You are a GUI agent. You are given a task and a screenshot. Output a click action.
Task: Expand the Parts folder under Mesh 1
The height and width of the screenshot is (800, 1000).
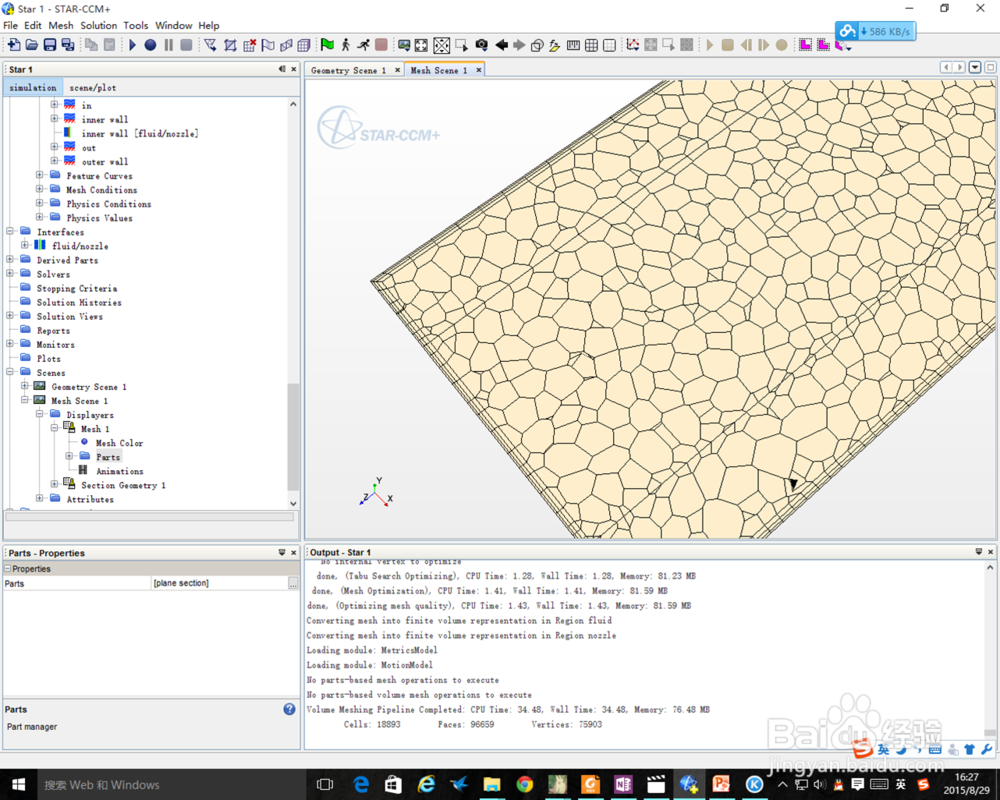70,456
